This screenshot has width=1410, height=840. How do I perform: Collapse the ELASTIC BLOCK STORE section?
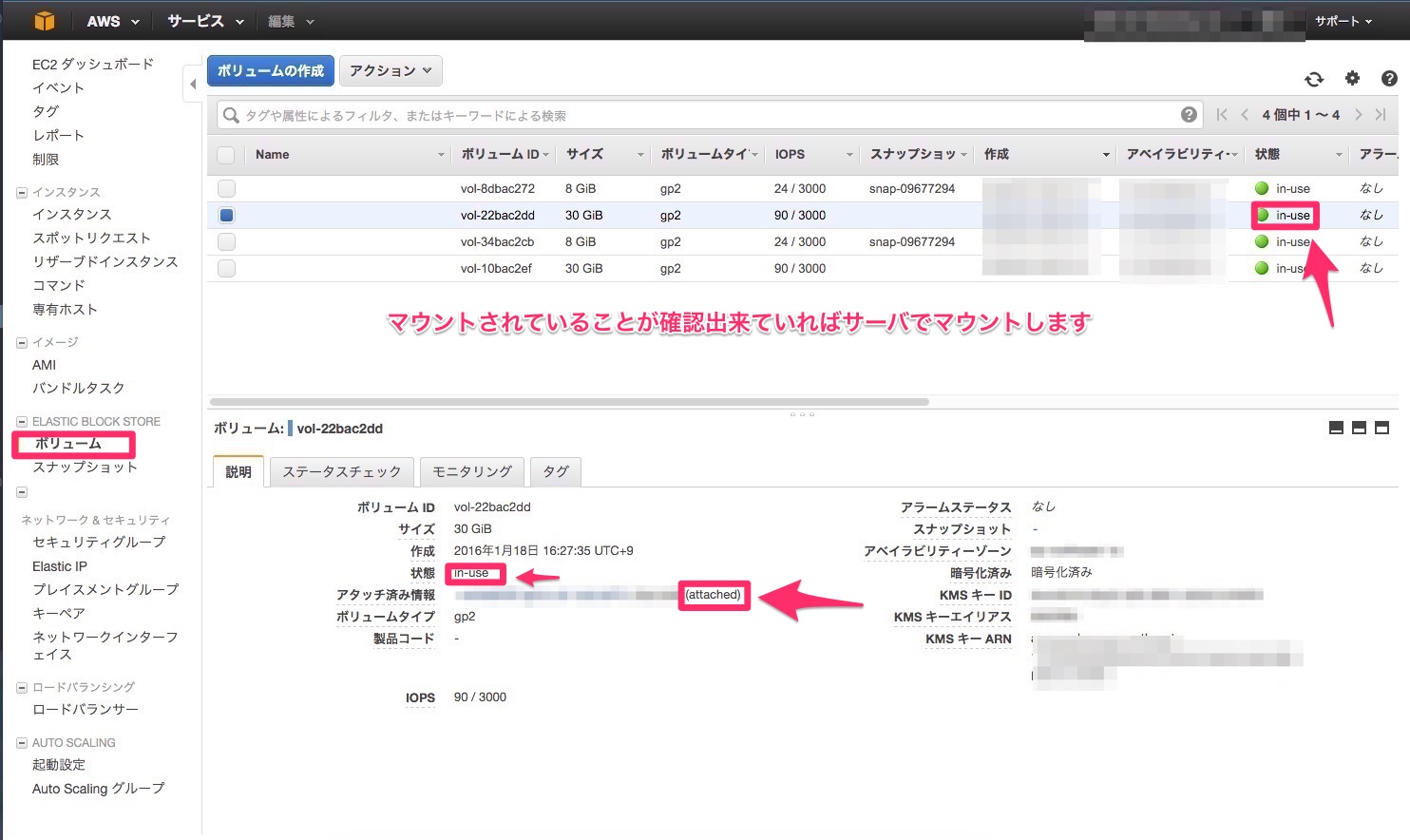(x=22, y=422)
